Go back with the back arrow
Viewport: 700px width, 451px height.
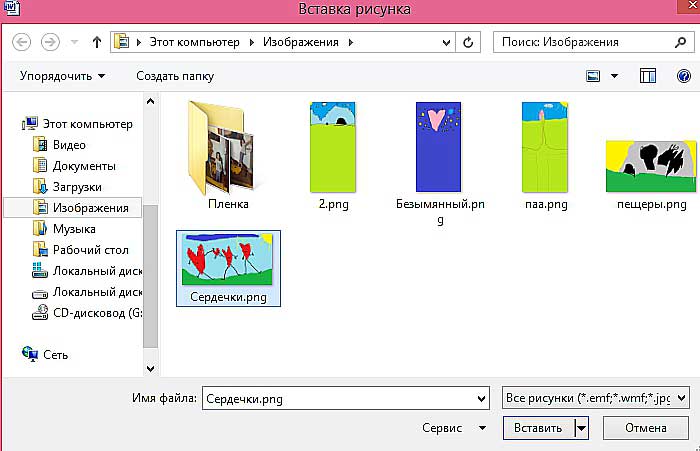(x=21, y=42)
